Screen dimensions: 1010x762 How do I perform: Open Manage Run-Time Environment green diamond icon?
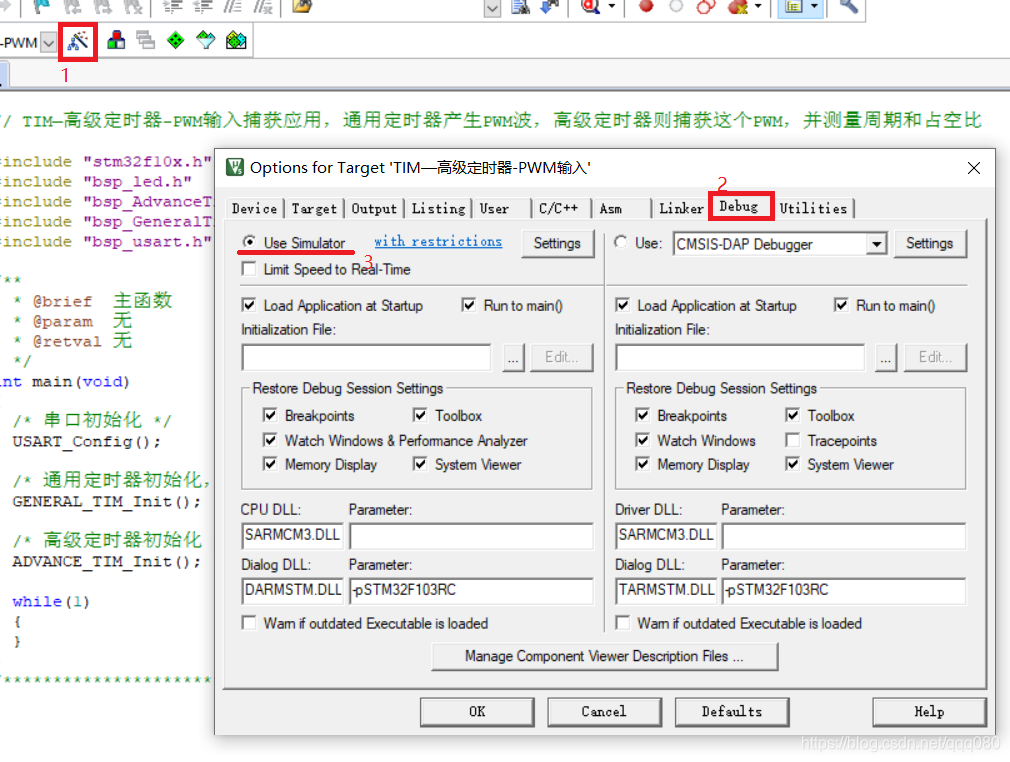click(x=175, y=41)
